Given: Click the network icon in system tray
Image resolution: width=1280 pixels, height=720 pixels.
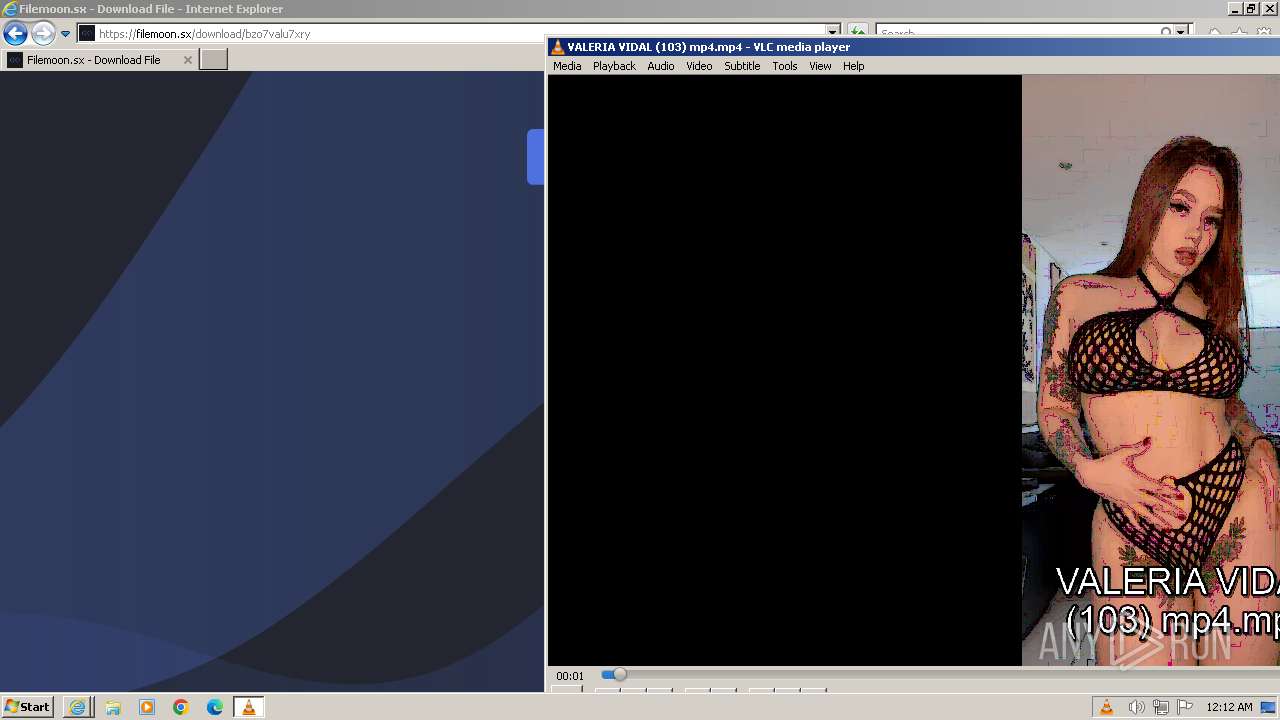Looking at the screenshot, I should click(x=1161, y=707).
